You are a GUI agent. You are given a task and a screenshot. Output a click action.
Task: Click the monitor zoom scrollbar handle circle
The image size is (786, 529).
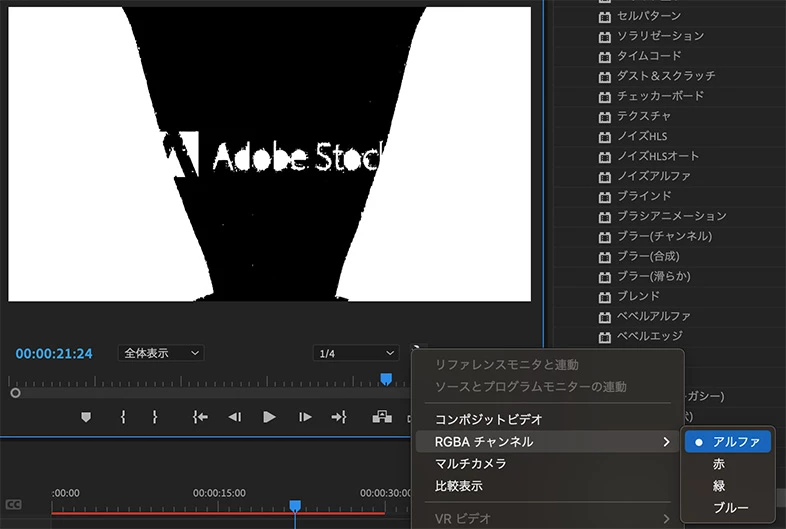[16, 393]
